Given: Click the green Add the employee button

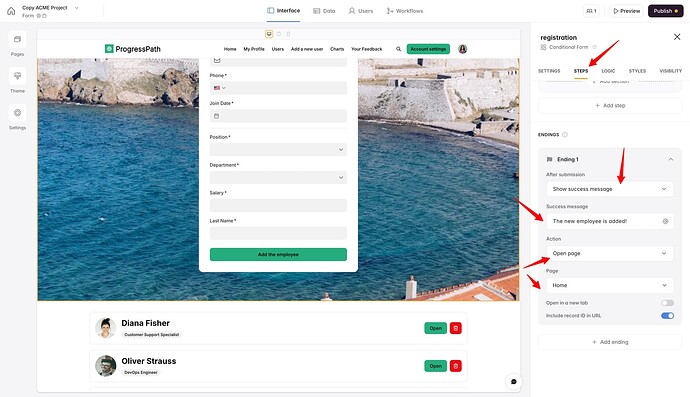Looking at the screenshot, I should pyautogui.click(x=278, y=254).
